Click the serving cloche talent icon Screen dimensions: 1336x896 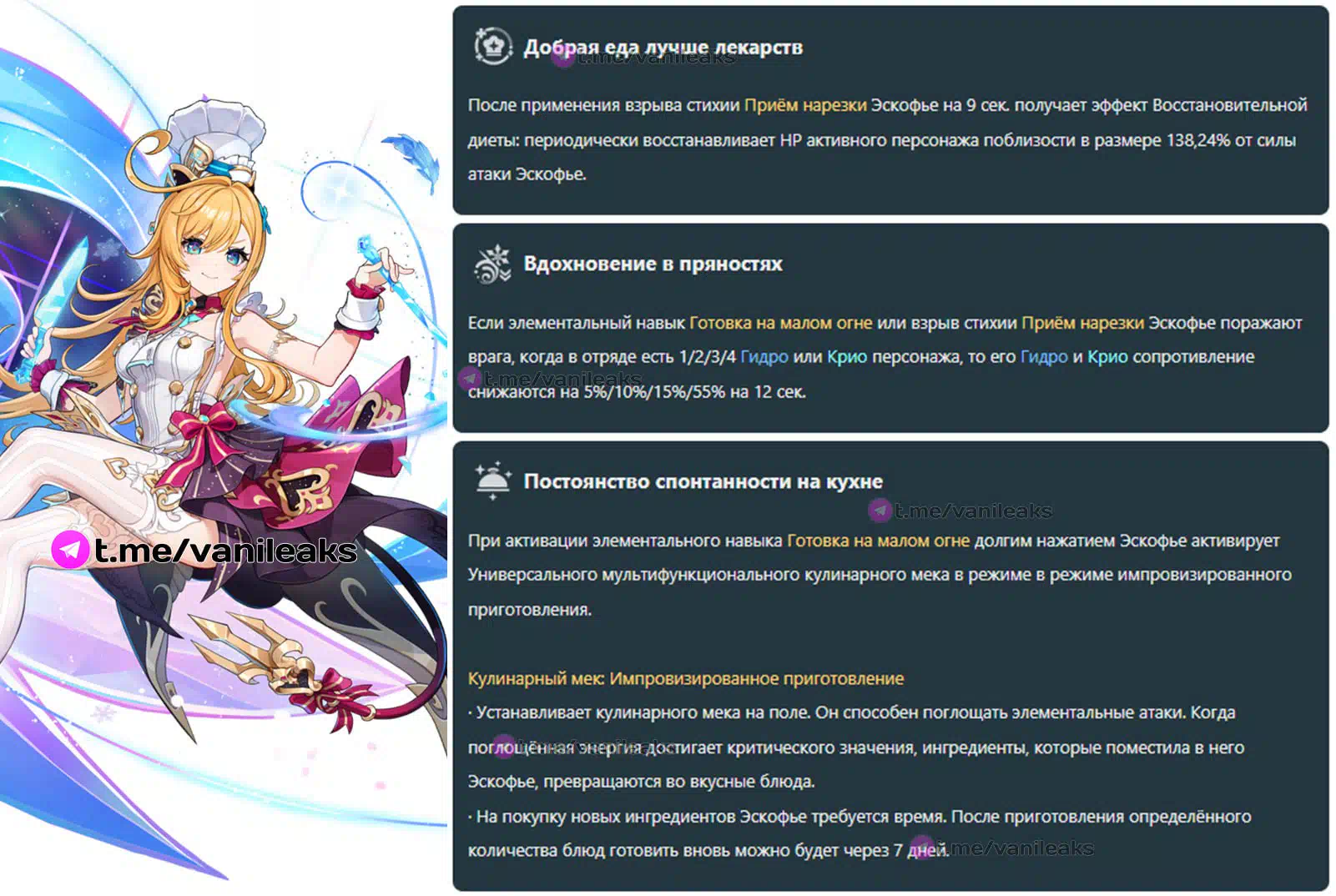492,481
